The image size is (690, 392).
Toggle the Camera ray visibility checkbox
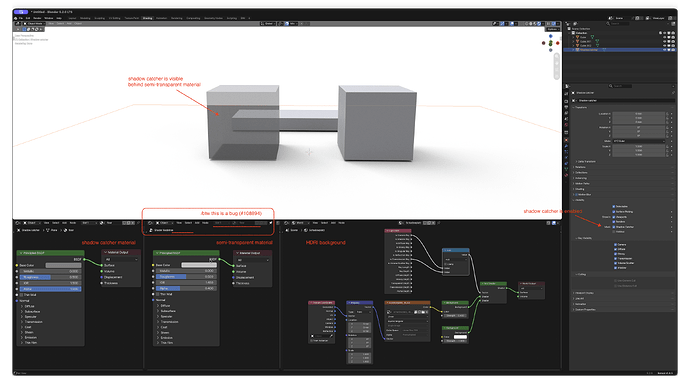pos(615,245)
